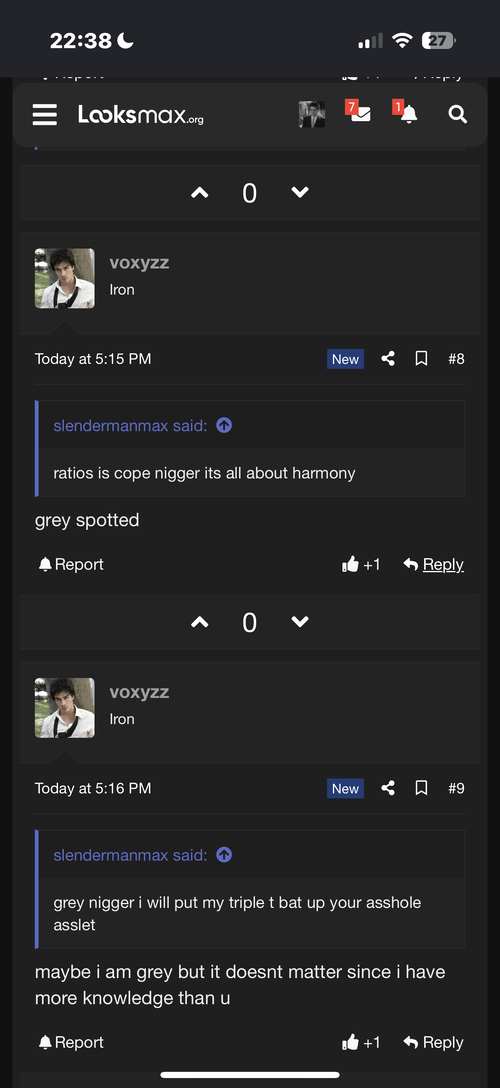Open the Looksmax.org home logo
This screenshot has width=500, height=1088.
point(141,114)
